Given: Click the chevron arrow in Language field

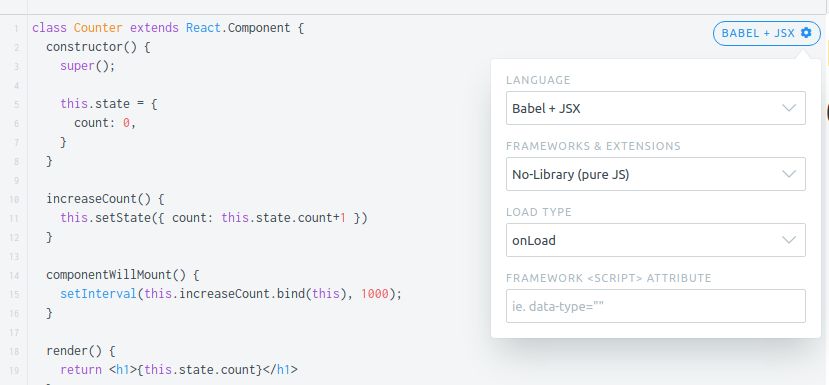Looking at the screenshot, I should [789, 108].
